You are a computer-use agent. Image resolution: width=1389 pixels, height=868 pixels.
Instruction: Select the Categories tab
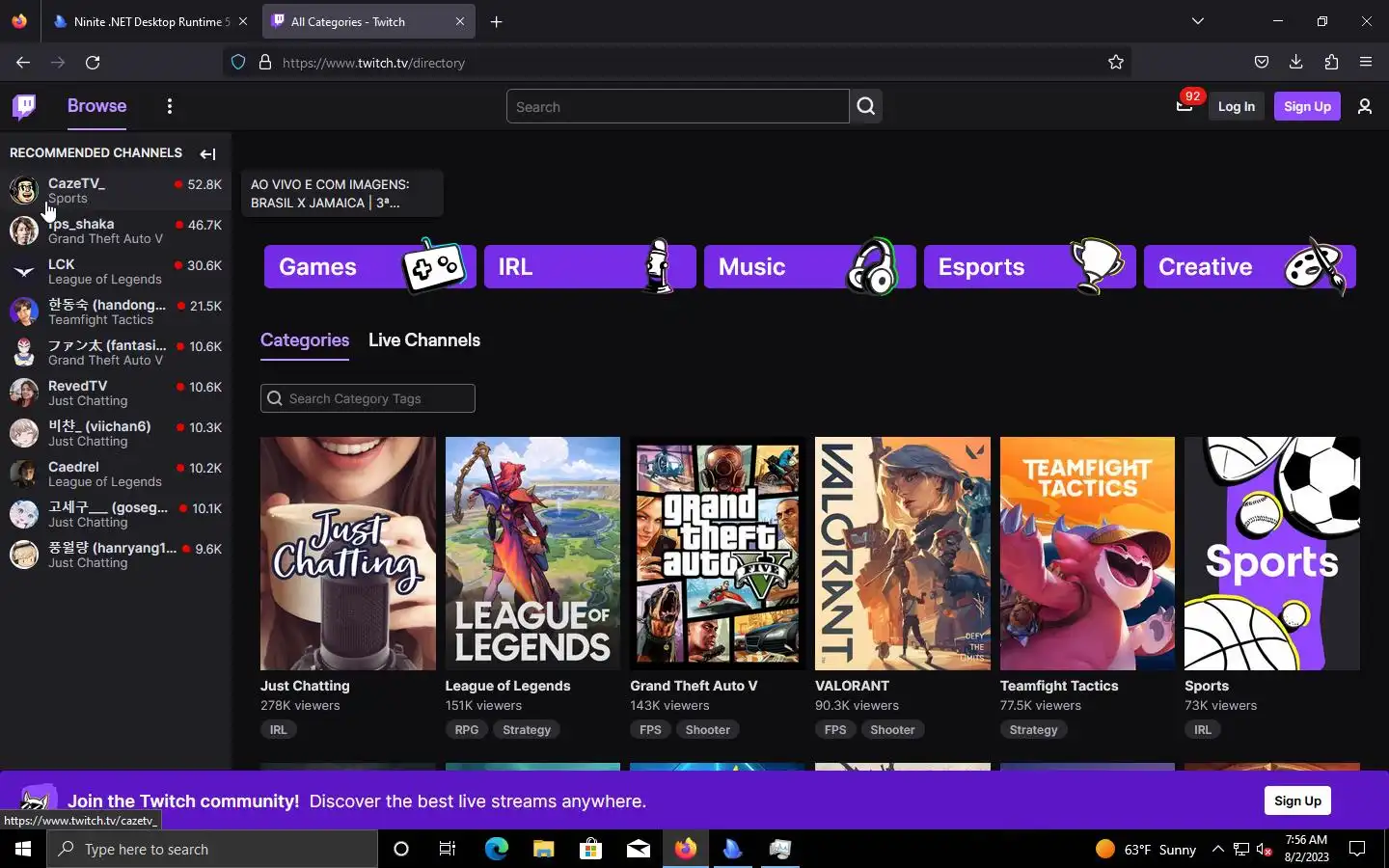[305, 340]
